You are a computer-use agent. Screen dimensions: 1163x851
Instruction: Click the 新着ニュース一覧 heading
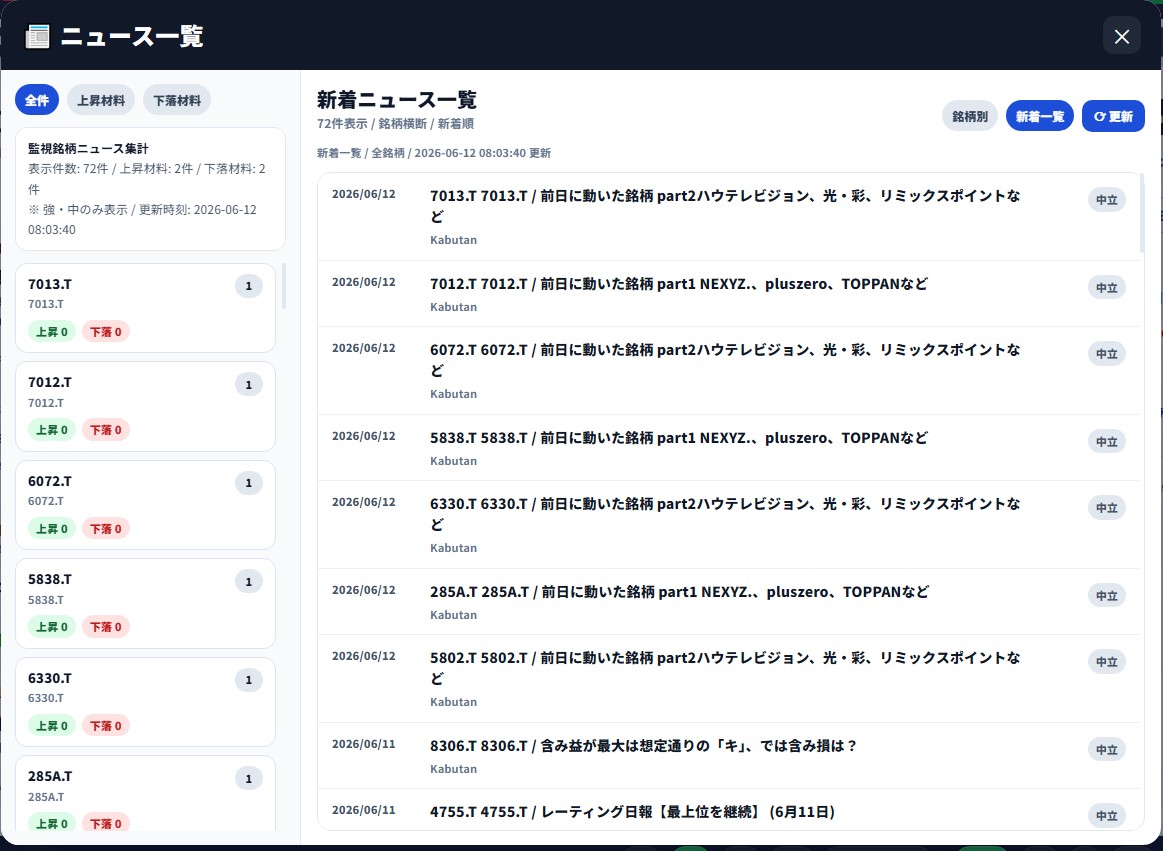(396, 99)
